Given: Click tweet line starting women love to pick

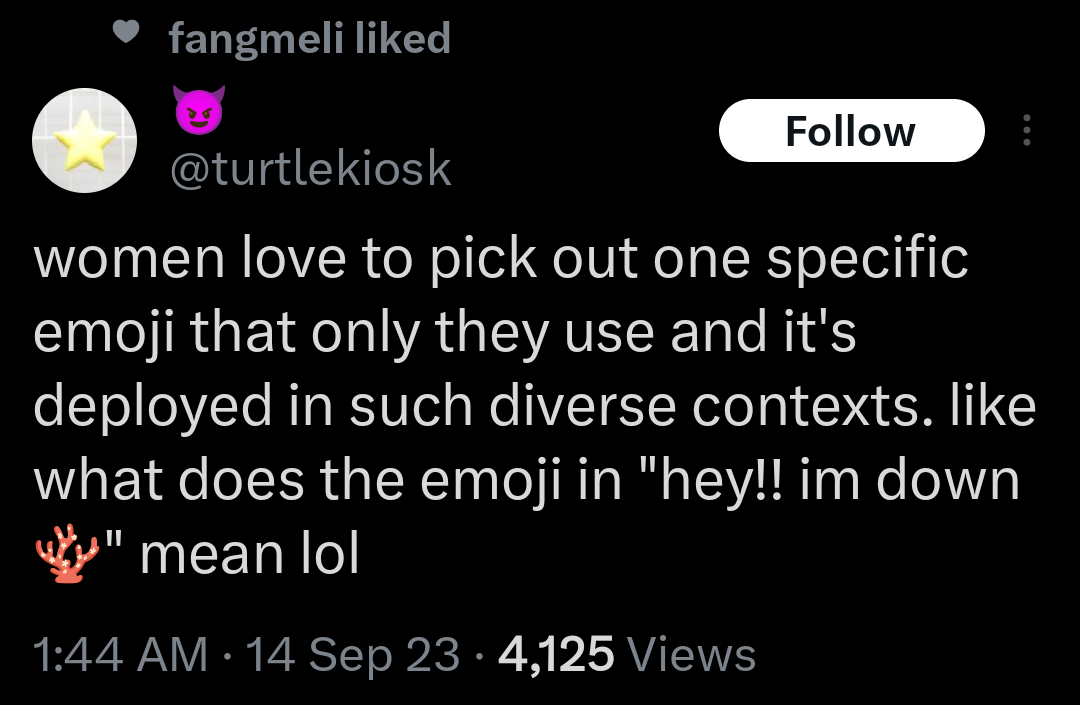Looking at the screenshot, I should (500, 260).
